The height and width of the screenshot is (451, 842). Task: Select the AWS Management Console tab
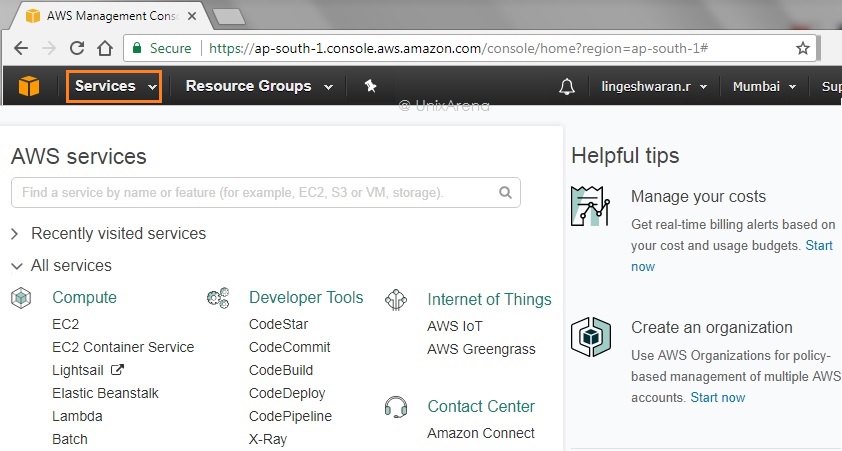(x=110, y=16)
